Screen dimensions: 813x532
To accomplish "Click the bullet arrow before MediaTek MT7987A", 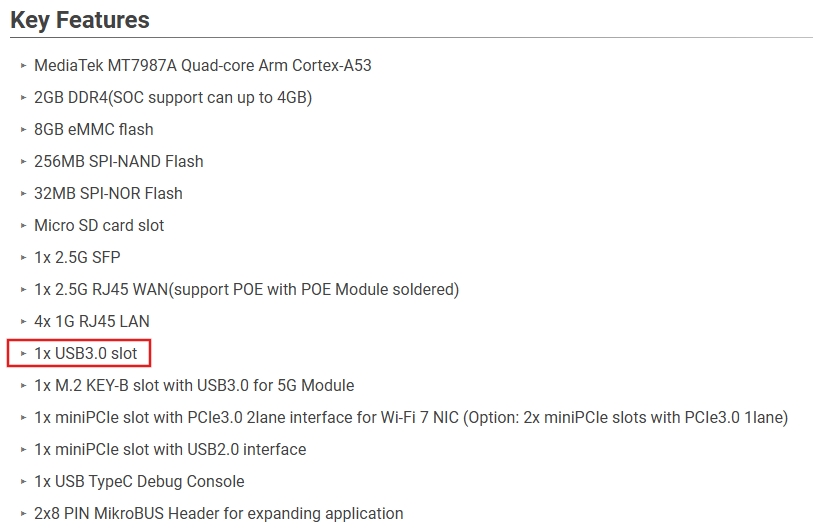I will [23, 66].
